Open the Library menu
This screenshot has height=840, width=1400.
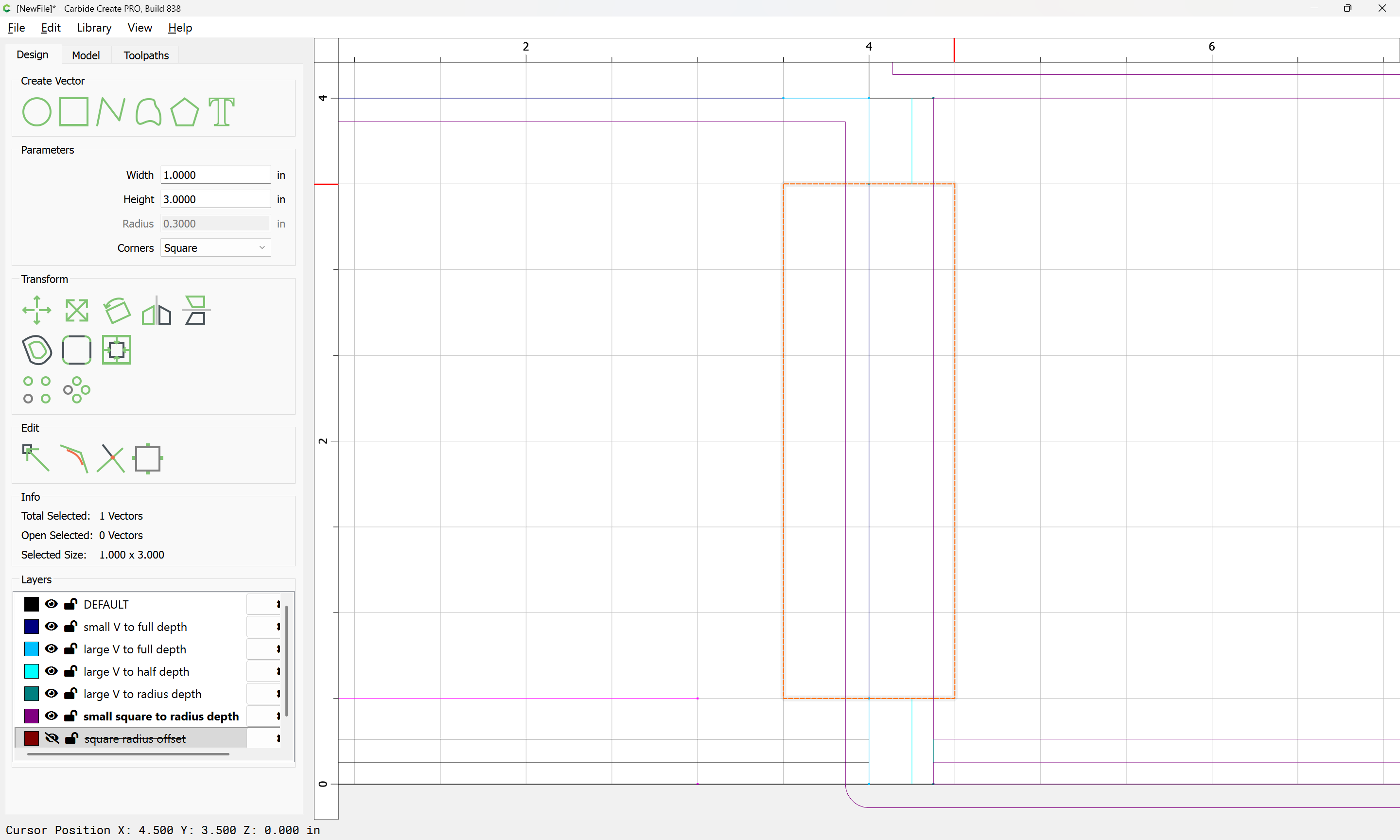click(x=94, y=28)
